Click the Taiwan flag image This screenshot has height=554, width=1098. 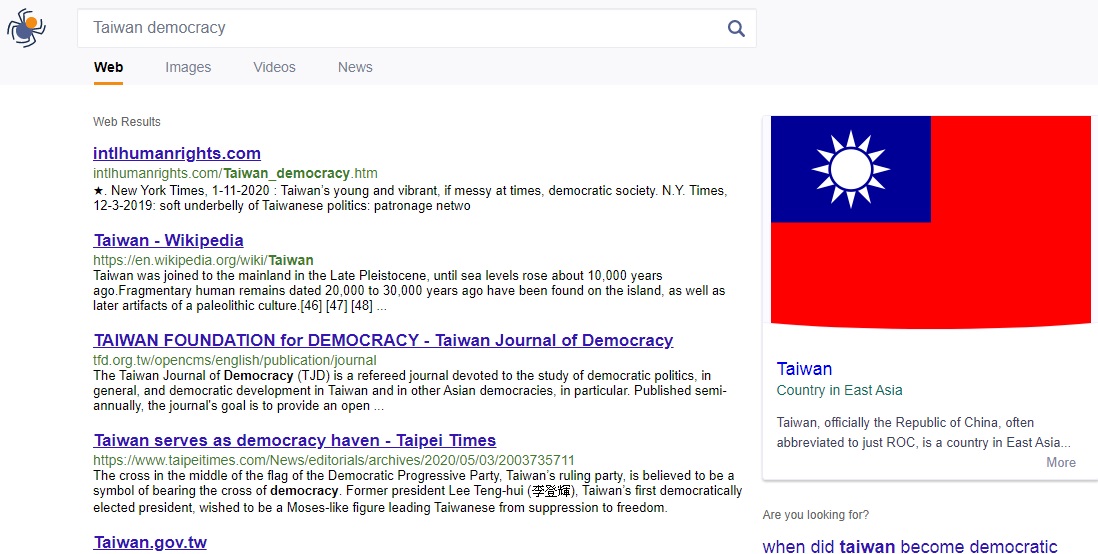[x=930, y=220]
